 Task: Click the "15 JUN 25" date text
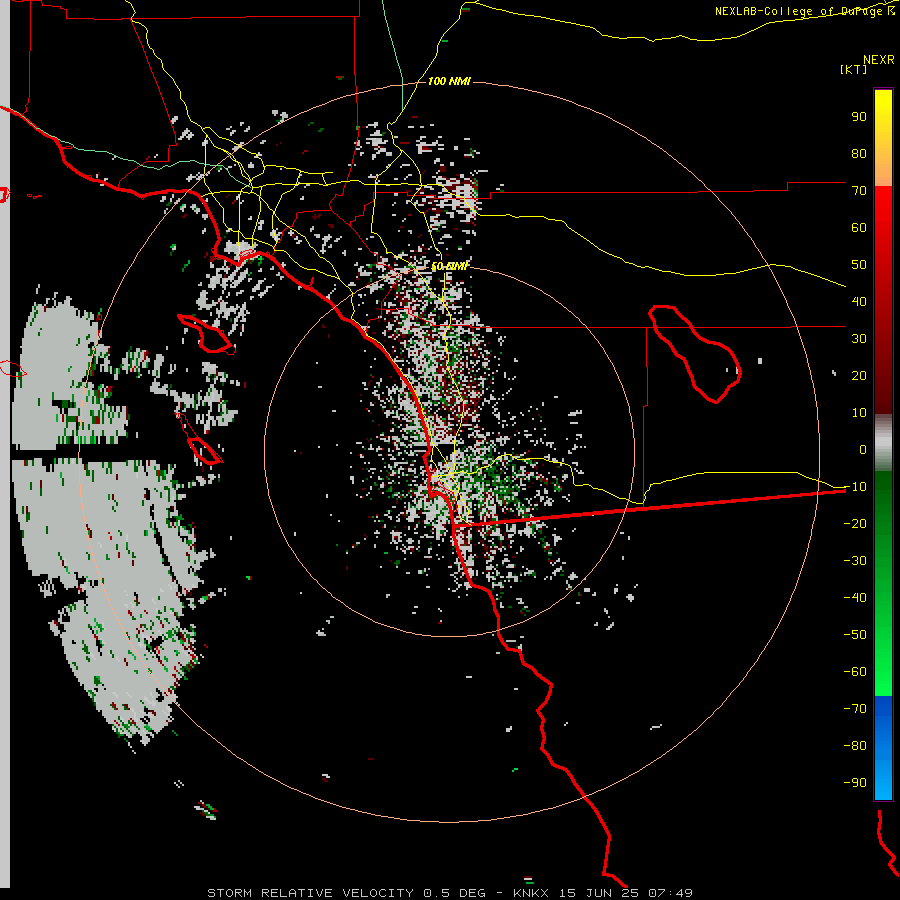click(599, 893)
